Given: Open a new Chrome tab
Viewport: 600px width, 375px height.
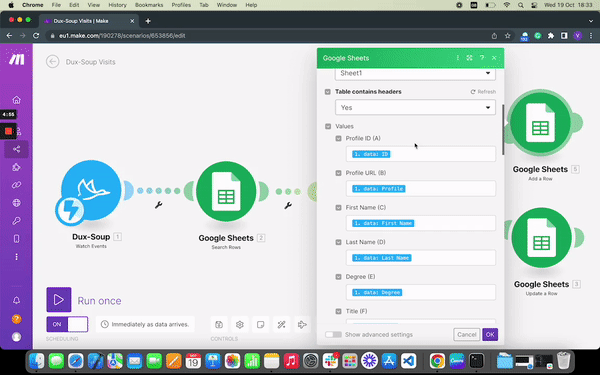Looking at the screenshot, I should 148,21.
